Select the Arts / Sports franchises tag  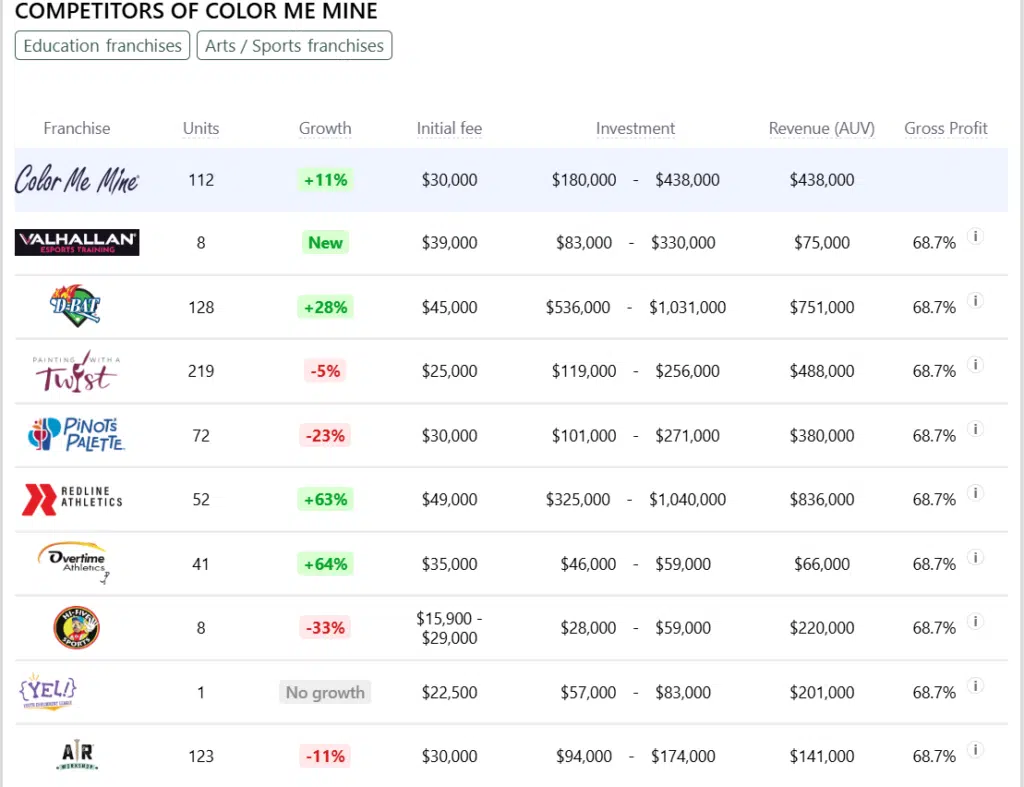[294, 46]
